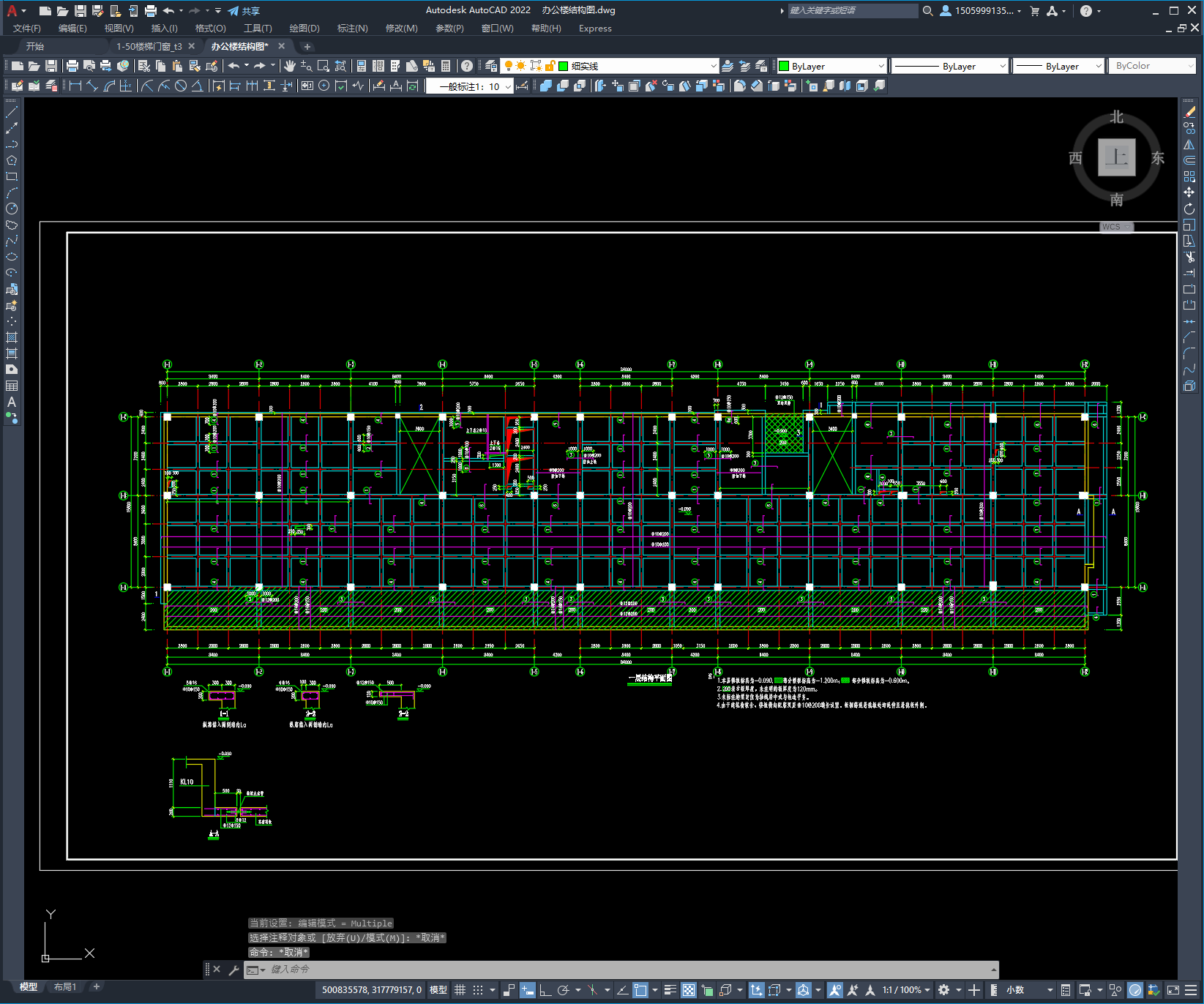Close the 办公楼结构图 drawing tab
The image size is (1204, 1004).
(x=282, y=46)
